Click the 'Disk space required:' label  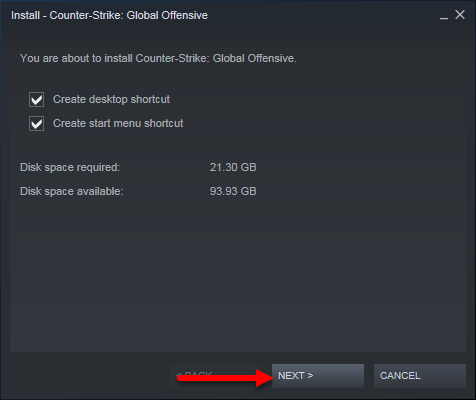(70, 167)
